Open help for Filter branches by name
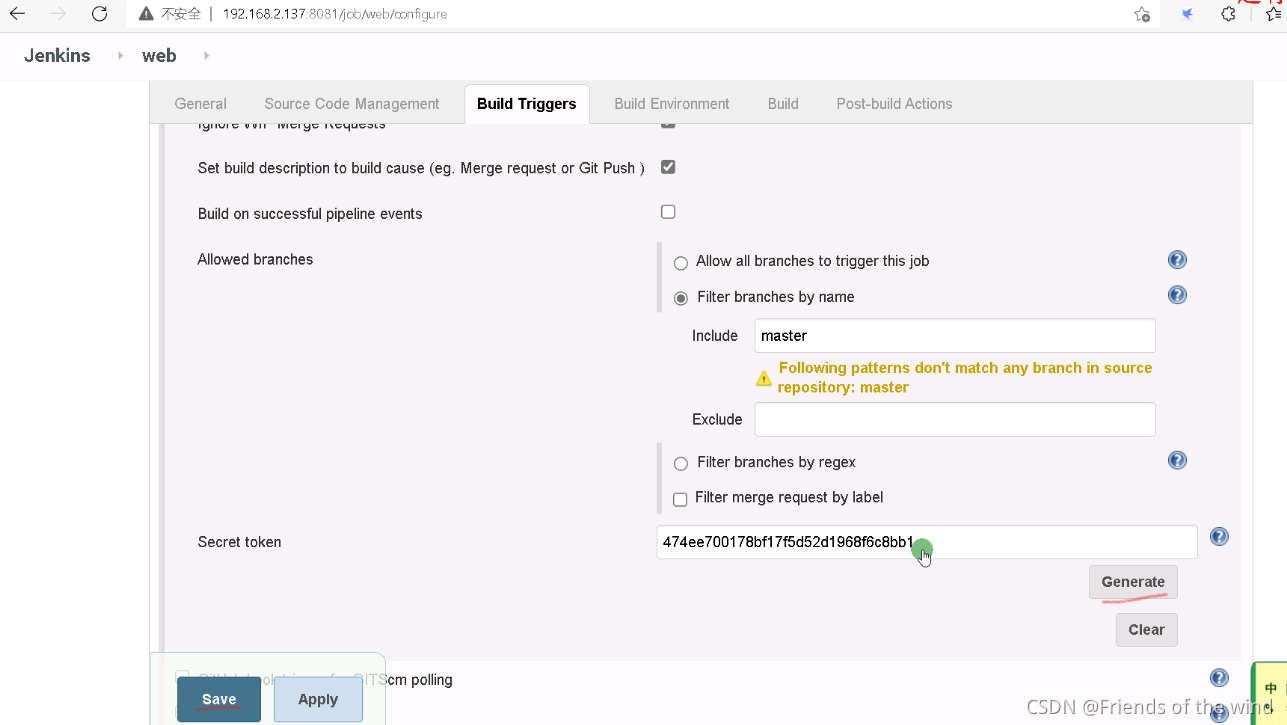 (x=1177, y=295)
